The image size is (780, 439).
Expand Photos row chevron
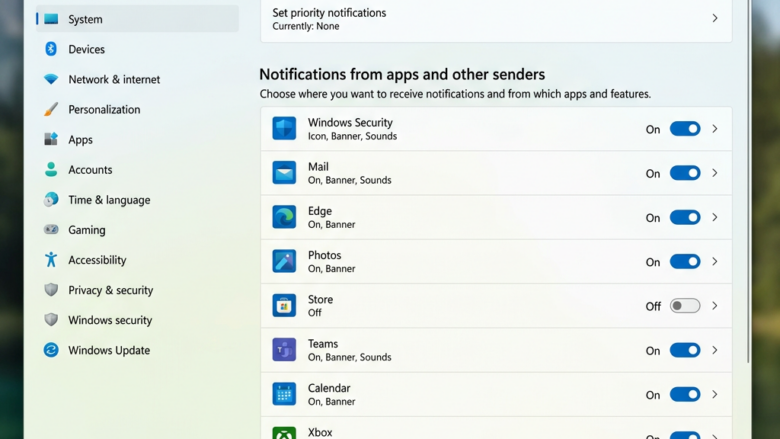tap(715, 262)
